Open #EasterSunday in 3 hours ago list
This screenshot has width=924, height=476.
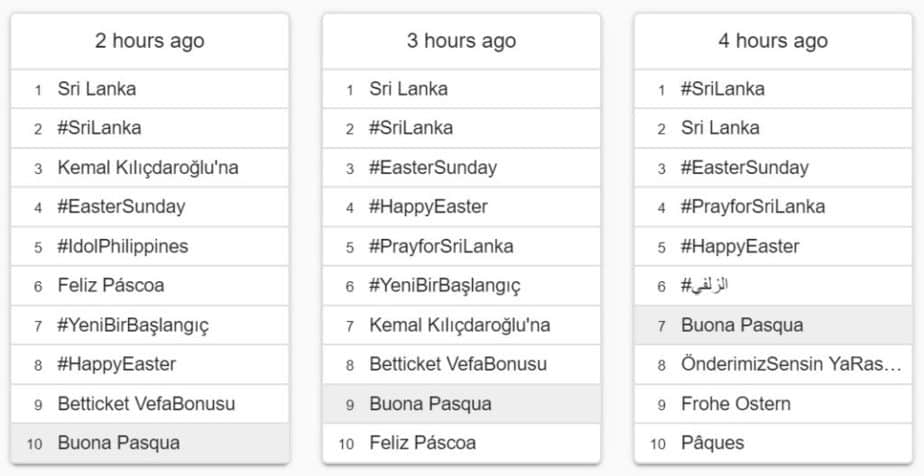[x=461, y=168]
